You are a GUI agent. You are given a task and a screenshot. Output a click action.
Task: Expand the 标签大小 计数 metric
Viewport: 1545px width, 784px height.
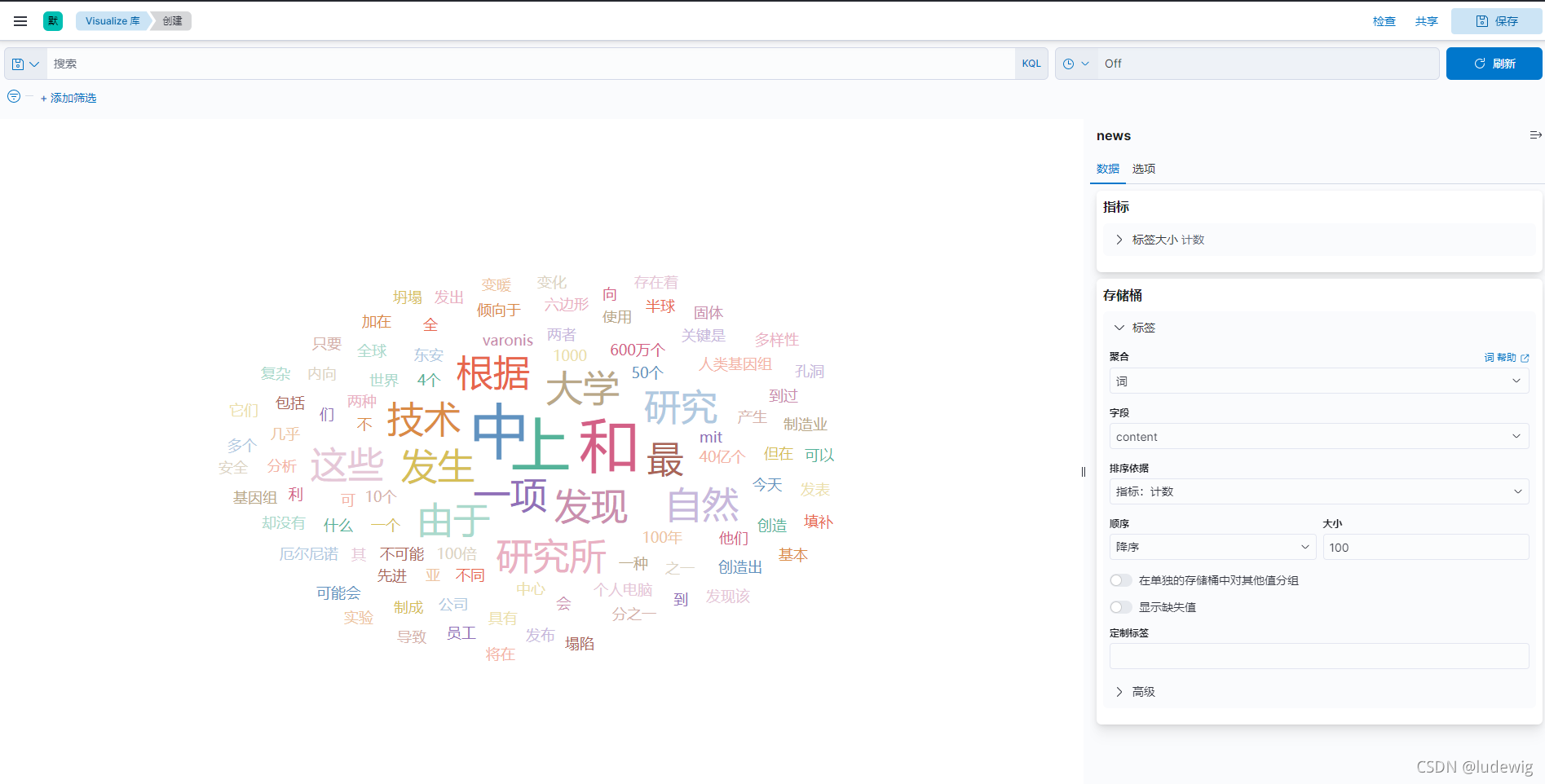1319,240
